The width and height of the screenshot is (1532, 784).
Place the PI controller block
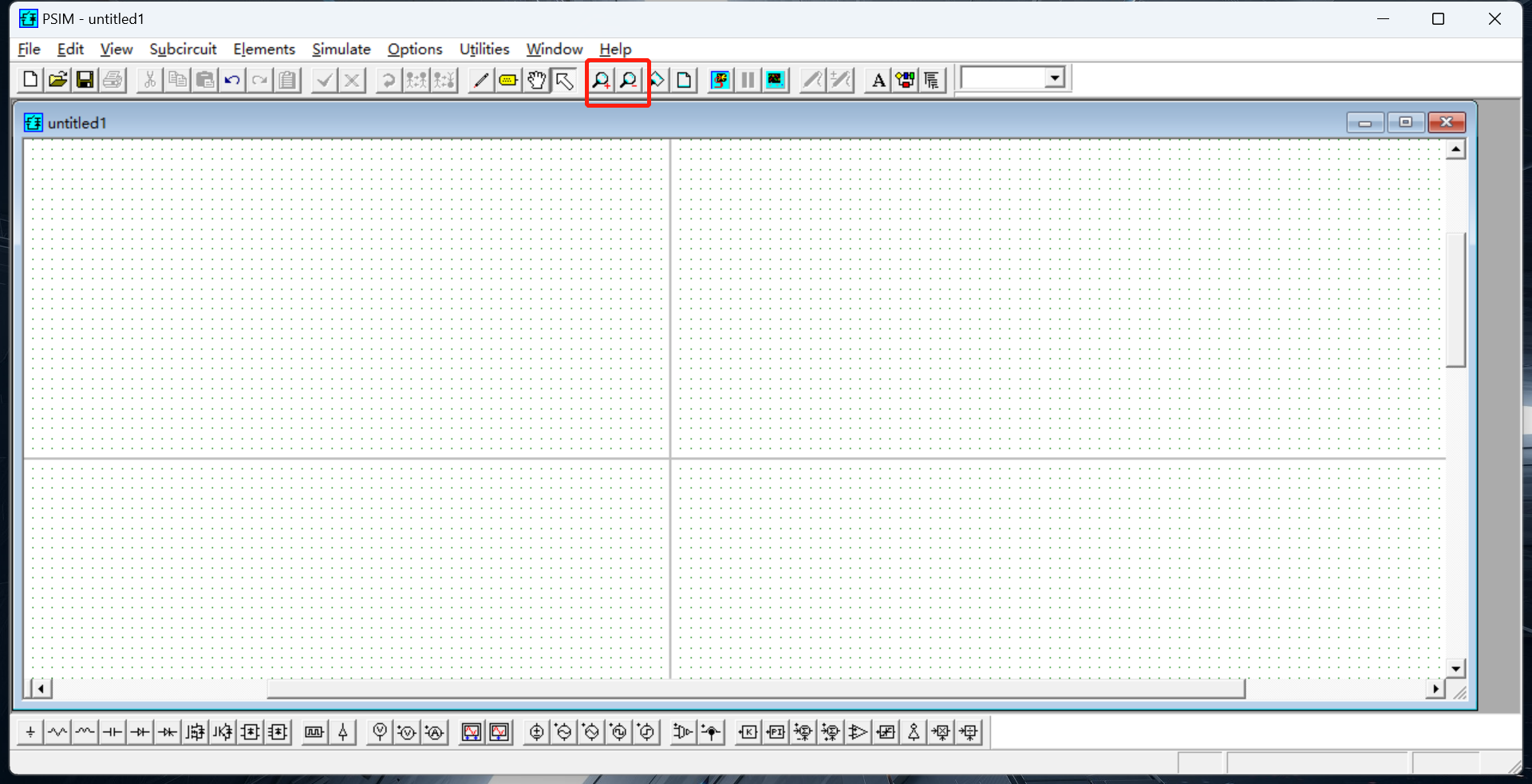point(776,731)
